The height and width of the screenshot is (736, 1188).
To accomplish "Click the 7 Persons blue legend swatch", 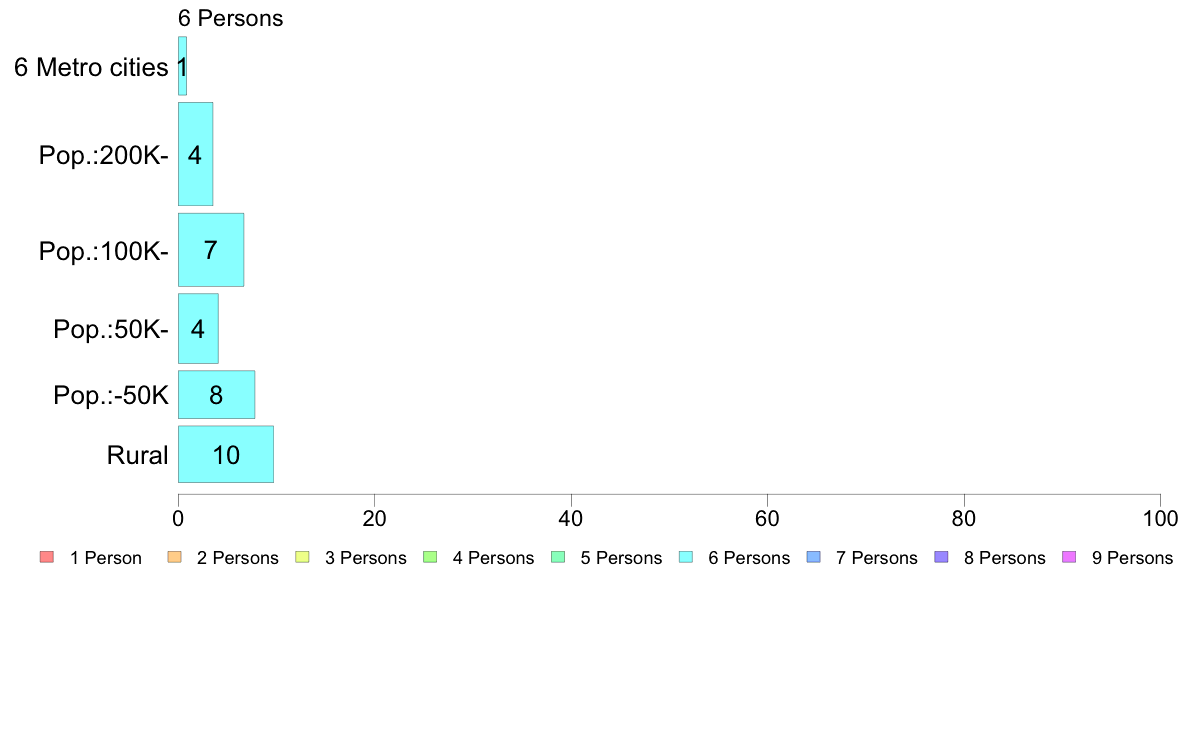I will click(814, 557).
